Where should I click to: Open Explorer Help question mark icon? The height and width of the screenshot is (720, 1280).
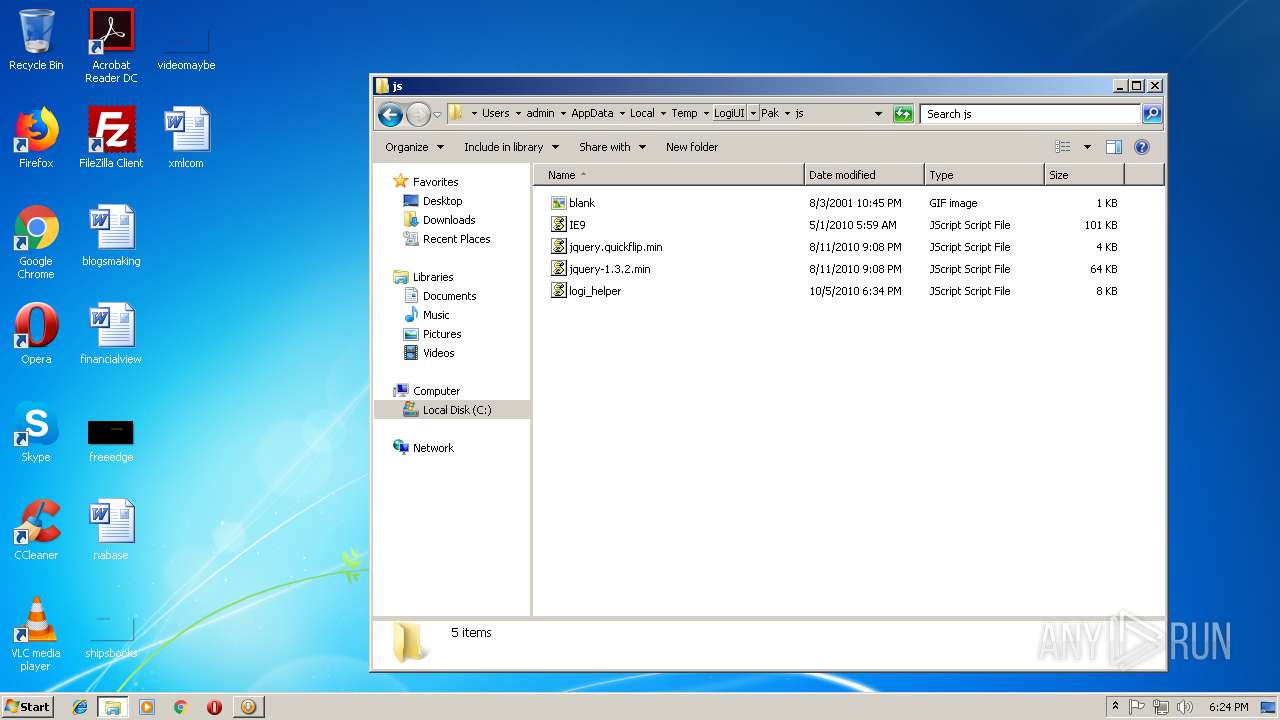point(1142,147)
